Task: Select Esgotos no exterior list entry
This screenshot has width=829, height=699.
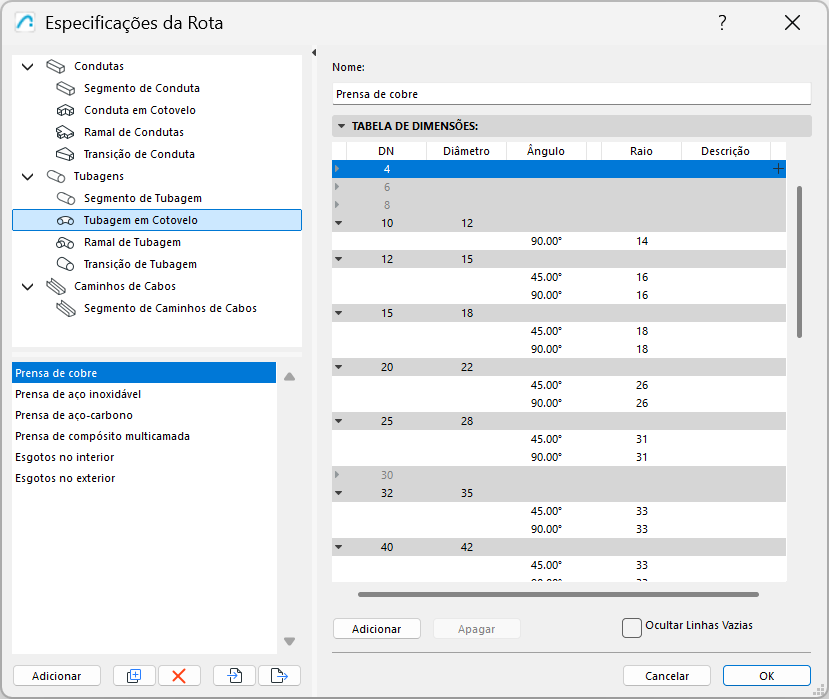Action: [65, 478]
